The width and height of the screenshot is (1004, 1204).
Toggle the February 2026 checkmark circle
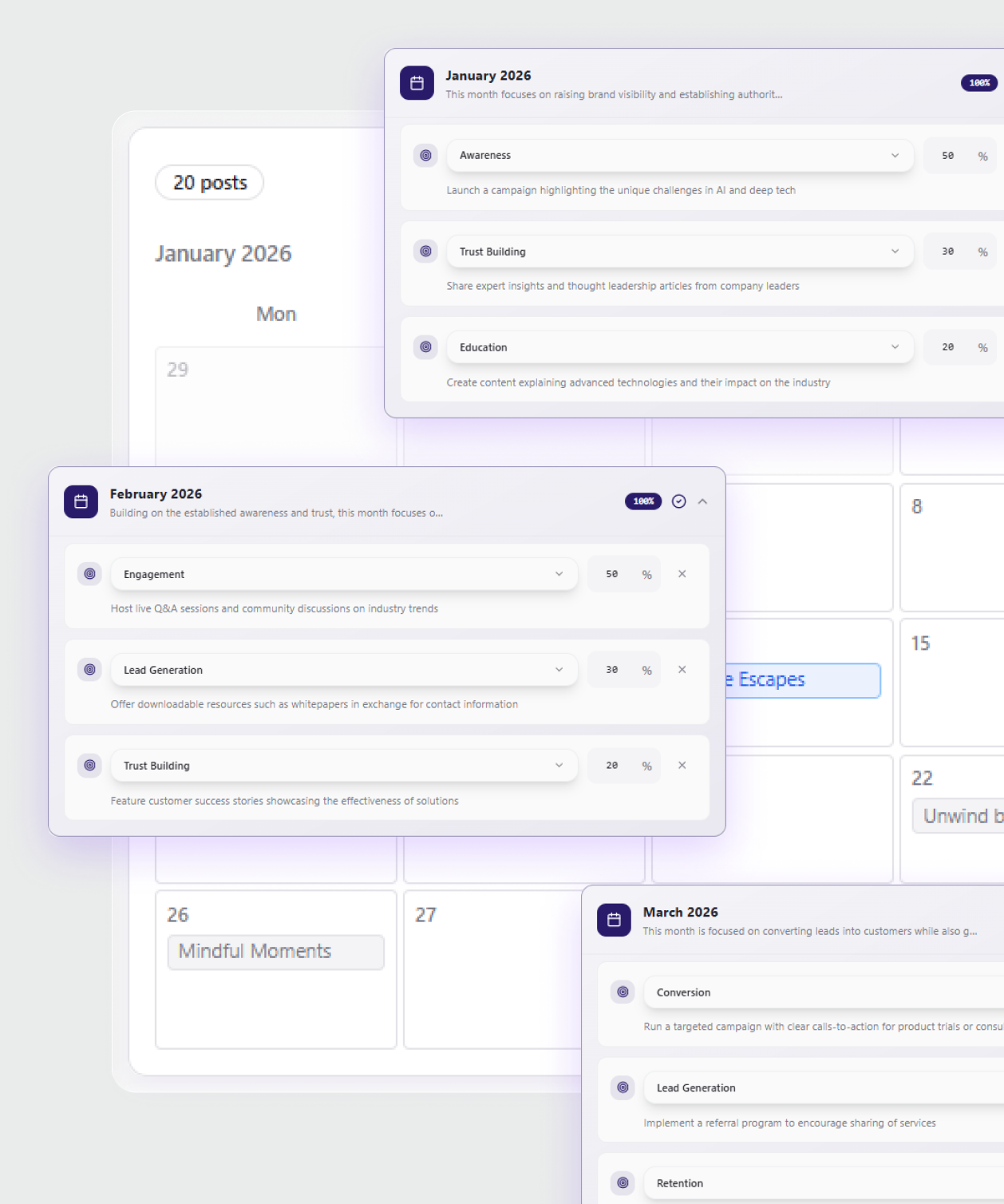pos(679,501)
